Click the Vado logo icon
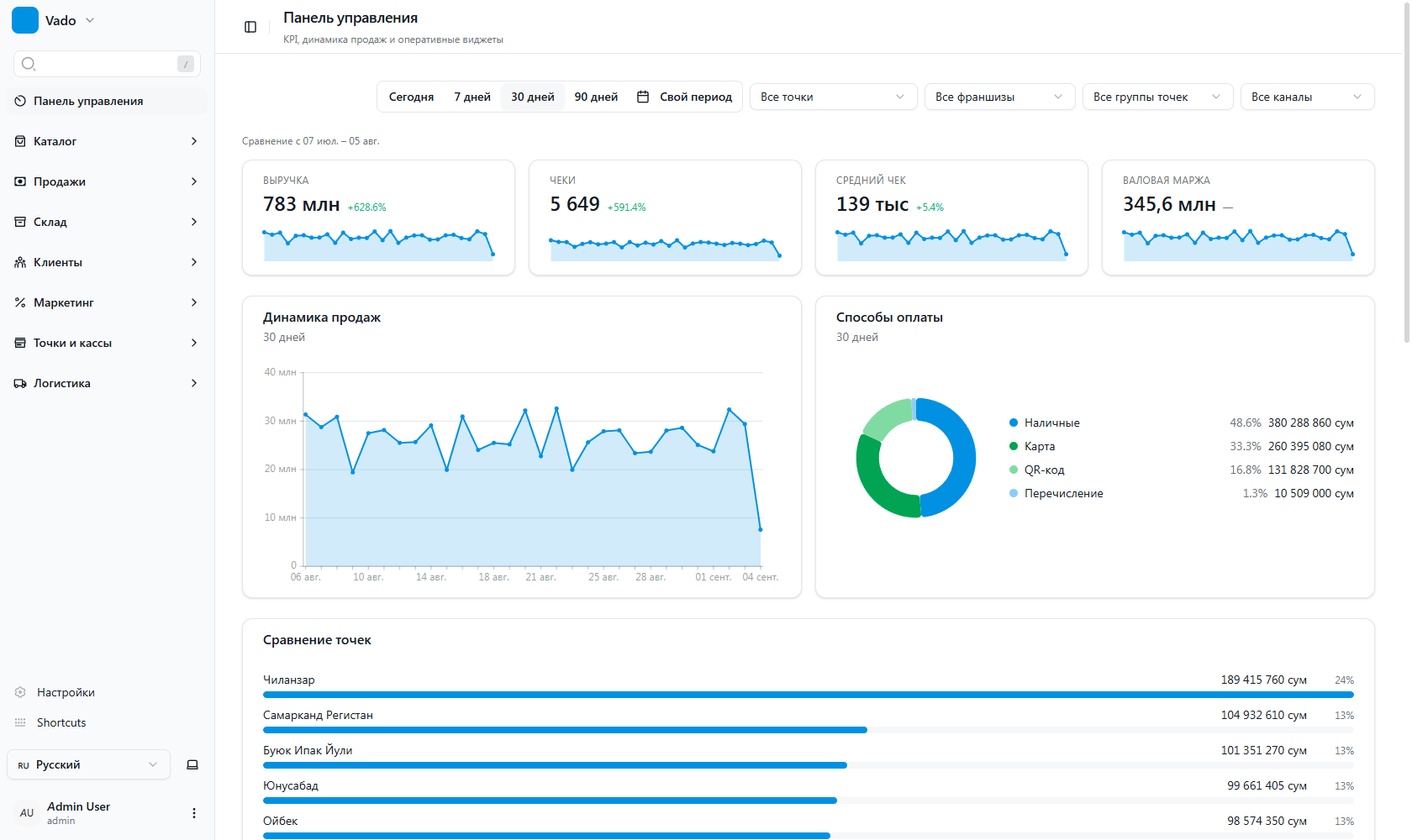The width and height of the screenshot is (1412, 840). tap(25, 20)
